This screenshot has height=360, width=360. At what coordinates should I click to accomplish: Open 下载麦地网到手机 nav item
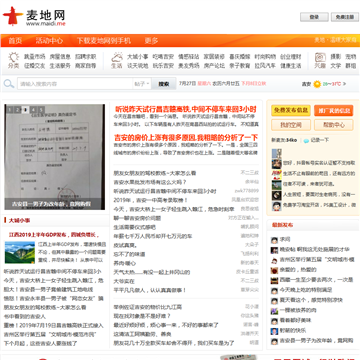104,41
